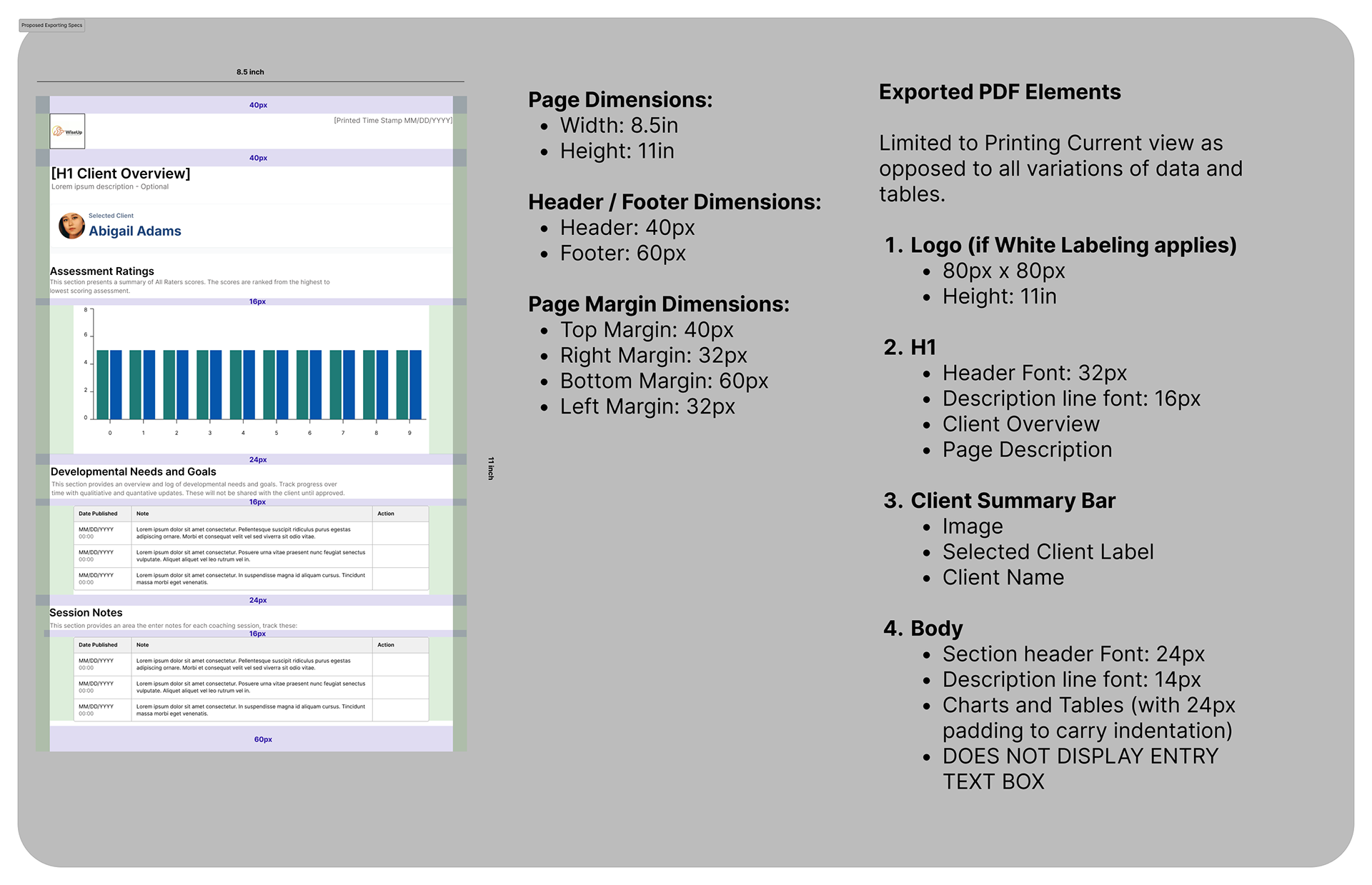Select 'Page Margin Dimensions:' heading
The height and width of the screenshot is (885, 1372).
click(x=659, y=304)
